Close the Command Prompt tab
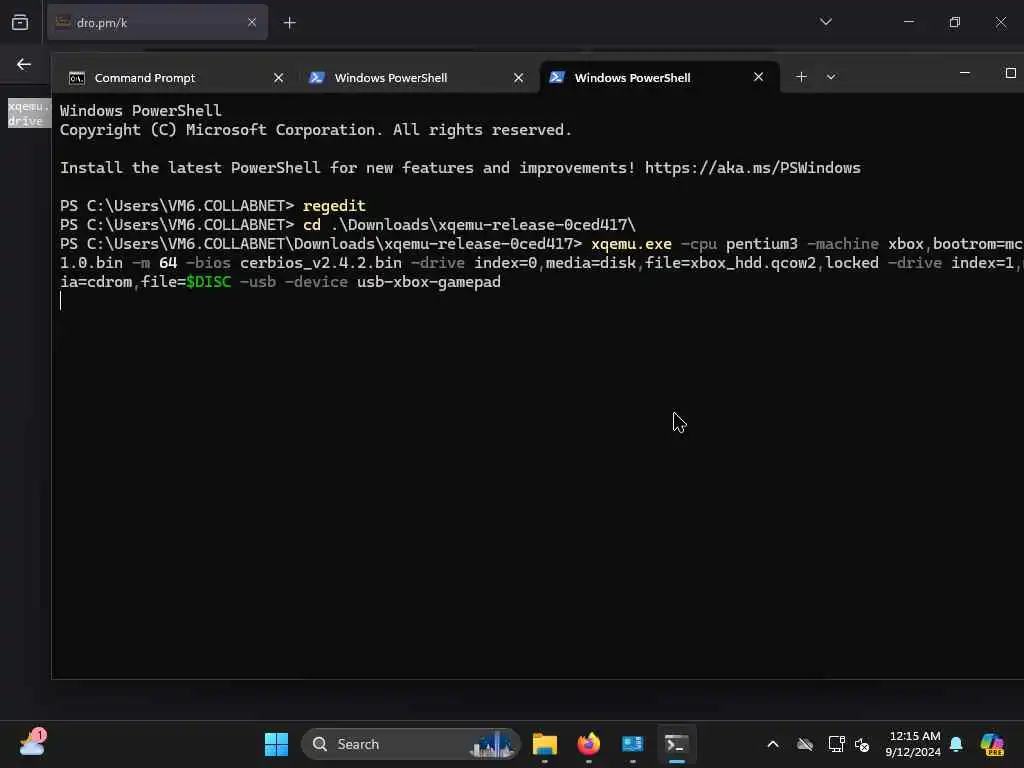Image resolution: width=1024 pixels, height=768 pixels. pos(279,78)
